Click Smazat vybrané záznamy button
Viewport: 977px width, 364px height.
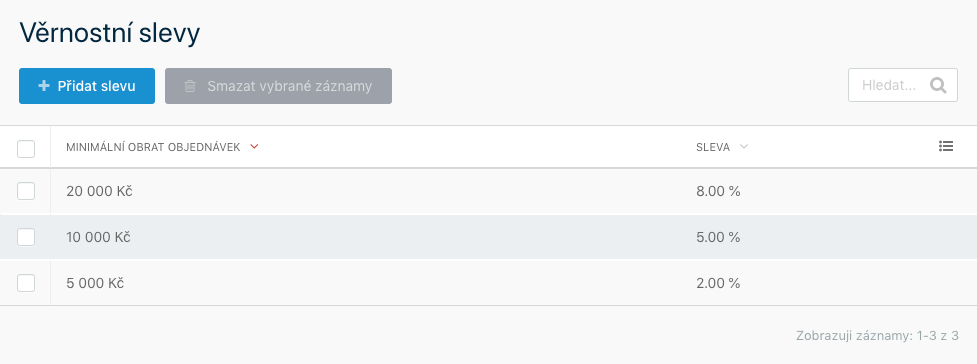(x=278, y=86)
